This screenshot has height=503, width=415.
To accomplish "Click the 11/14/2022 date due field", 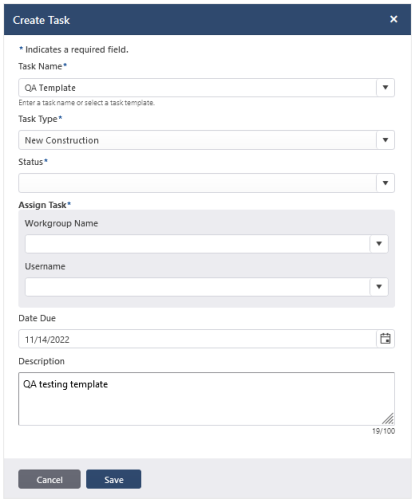I will [197, 339].
